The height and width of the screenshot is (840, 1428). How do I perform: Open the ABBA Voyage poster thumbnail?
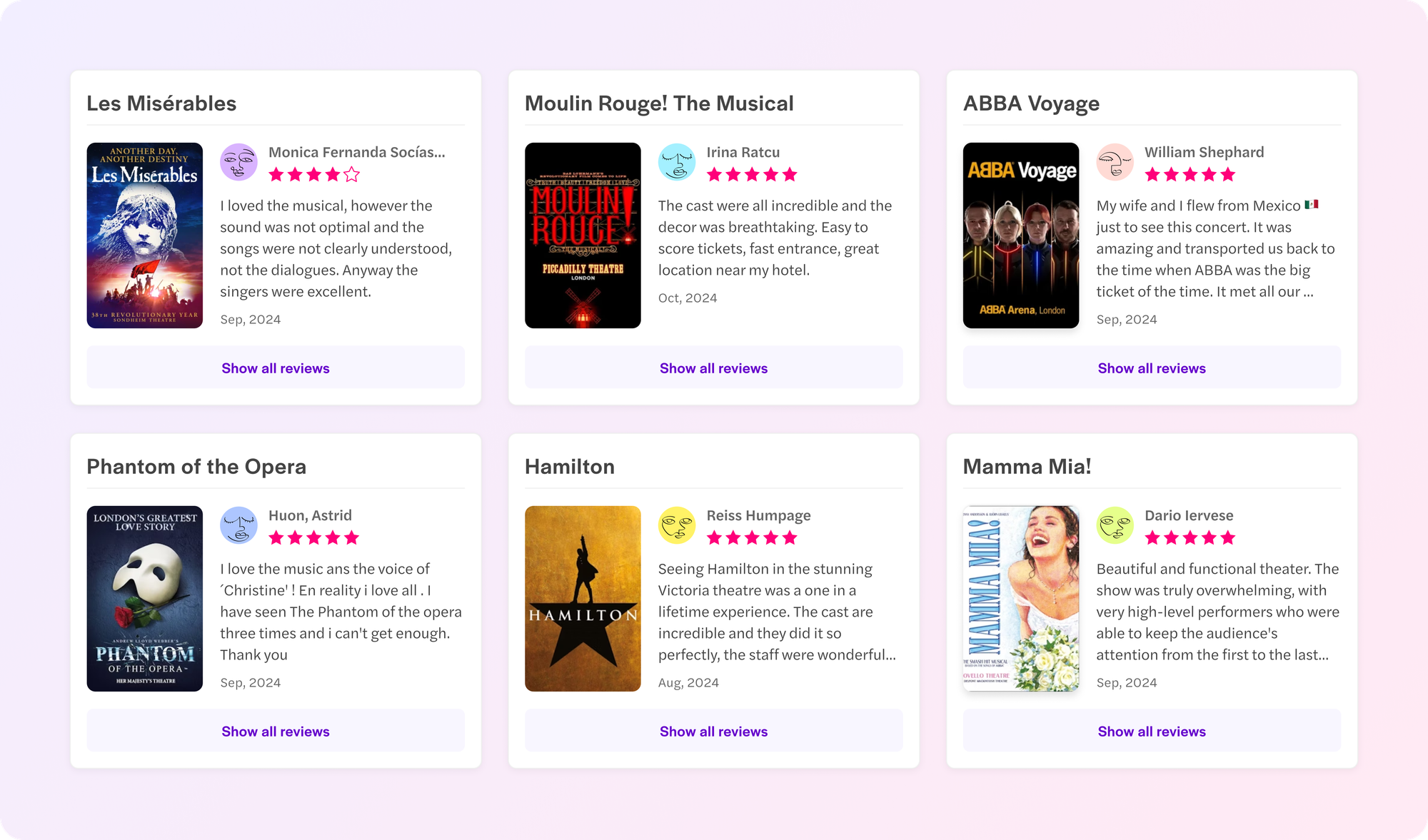[x=1020, y=236]
